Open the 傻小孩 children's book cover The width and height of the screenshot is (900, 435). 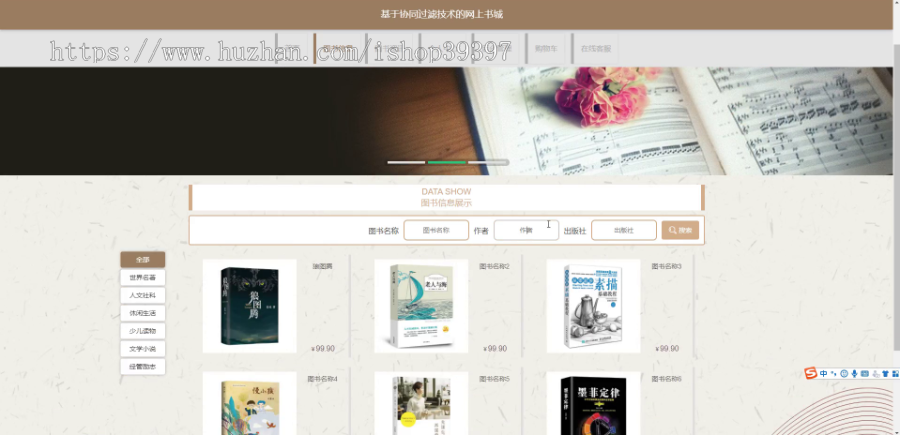coord(250,403)
